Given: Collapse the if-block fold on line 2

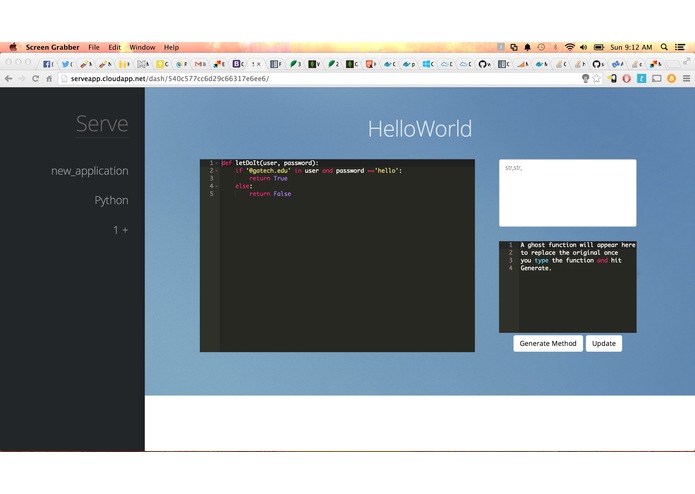Looking at the screenshot, I should coord(216,171).
